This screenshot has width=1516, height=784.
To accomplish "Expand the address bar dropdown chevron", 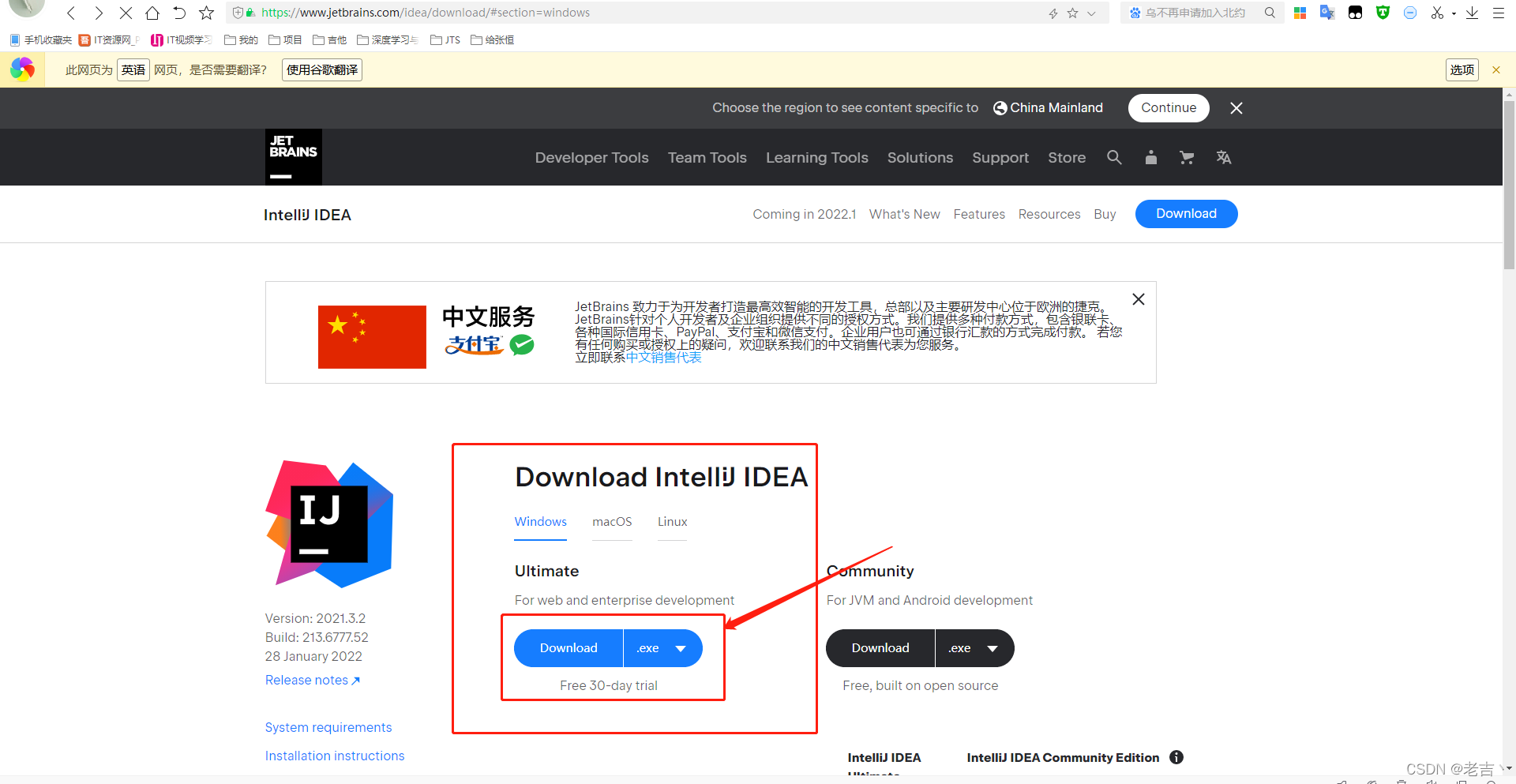I will [1091, 13].
